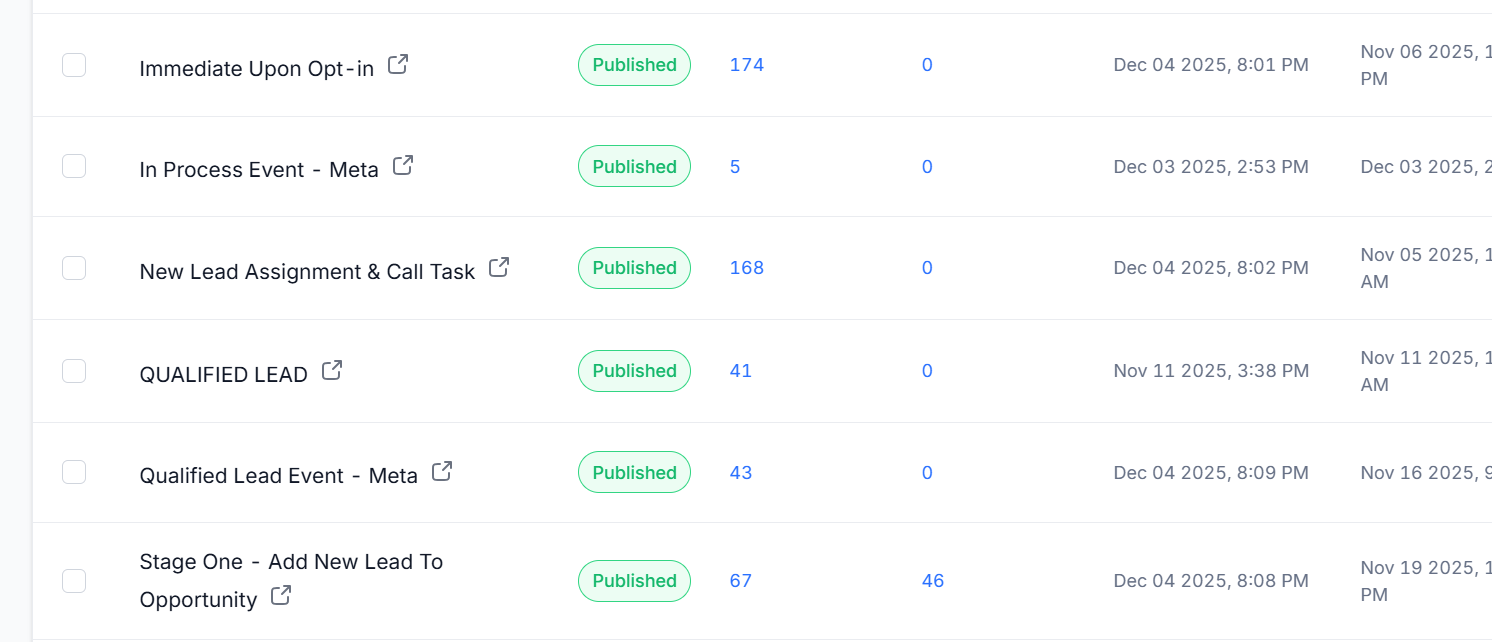The width and height of the screenshot is (1492, 642).
Task: Select New Lead Assignment & Call Task checkbox
Action: (74, 268)
